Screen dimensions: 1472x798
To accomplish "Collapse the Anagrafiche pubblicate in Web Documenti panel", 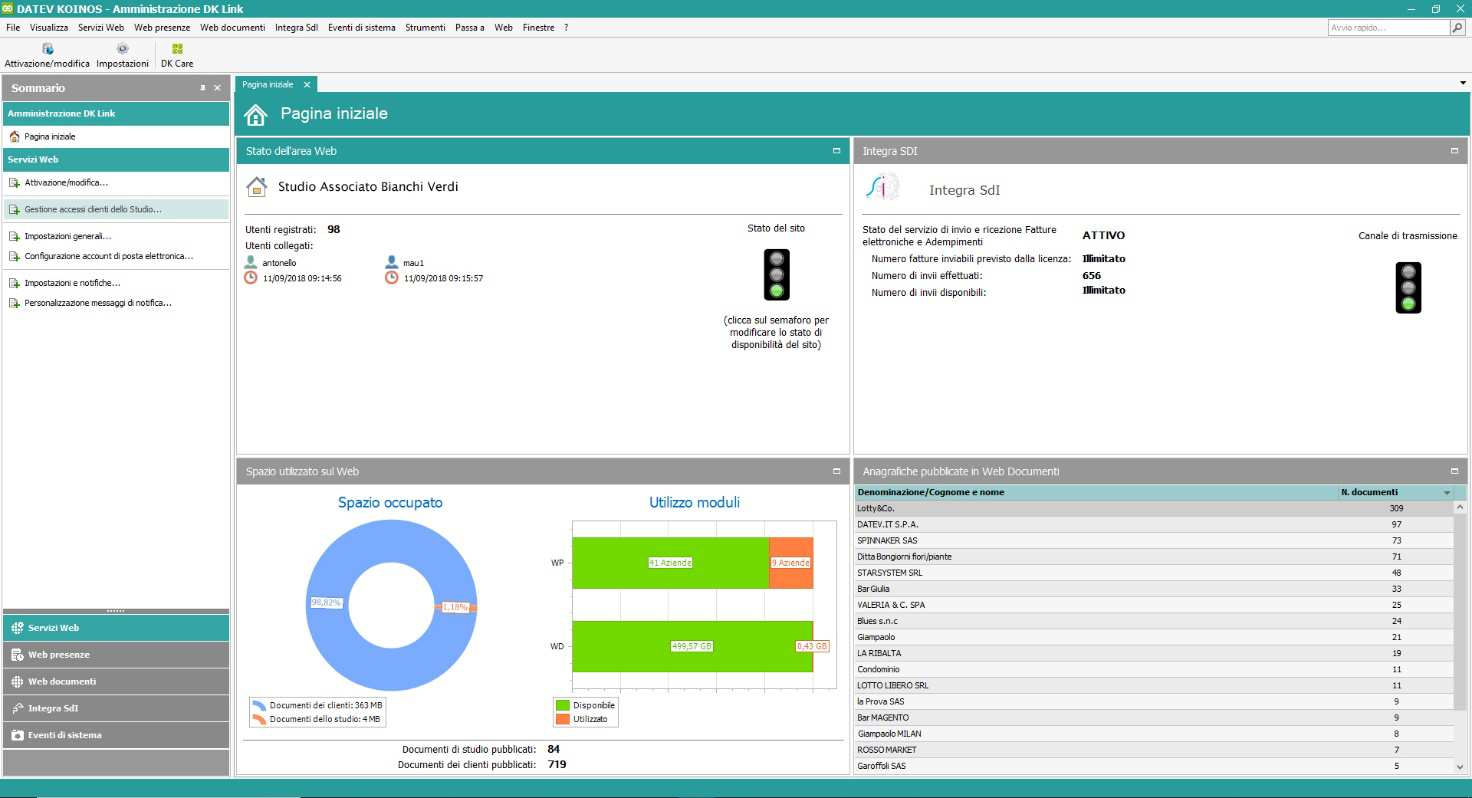I will point(1455,471).
